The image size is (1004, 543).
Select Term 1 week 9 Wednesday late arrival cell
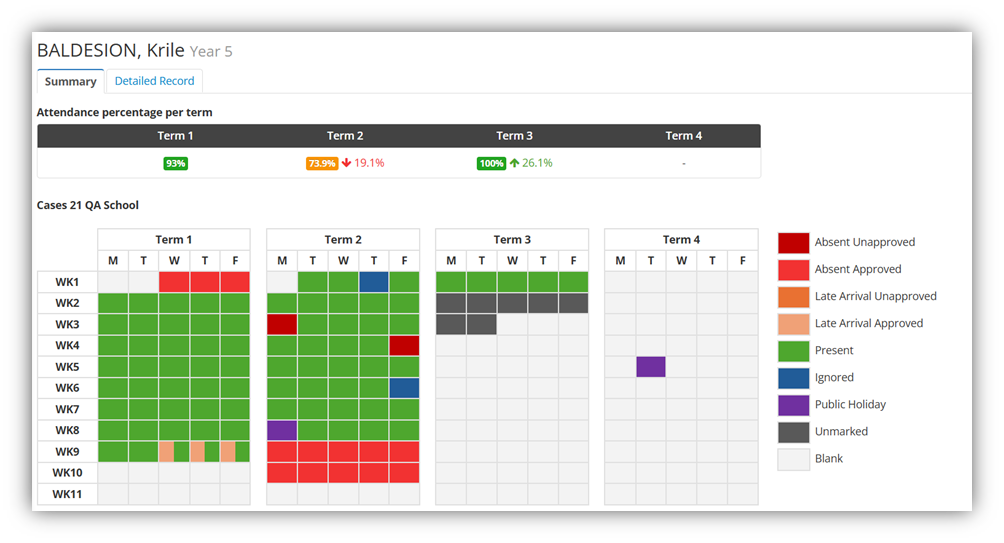click(x=166, y=452)
